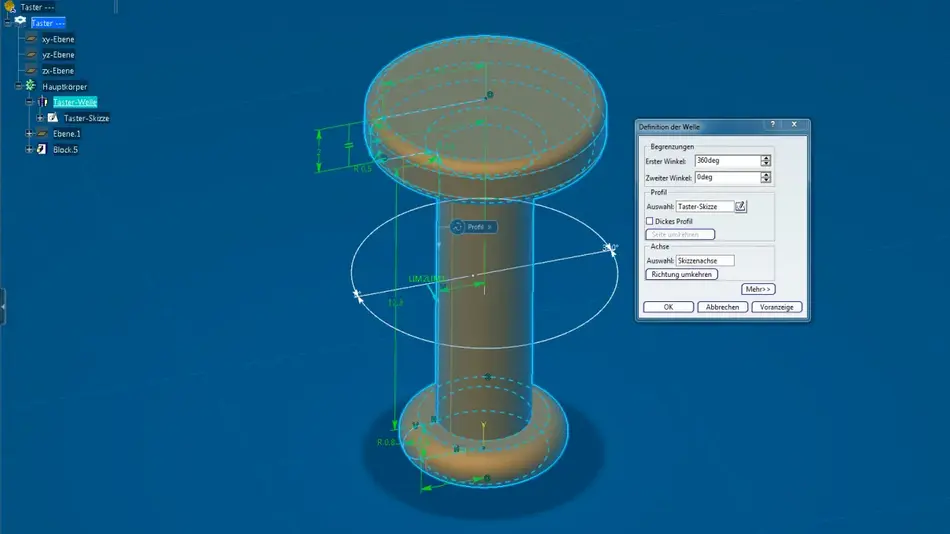
Task: Click the zx-Ebene plane icon in tree
Action: [31, 71]
